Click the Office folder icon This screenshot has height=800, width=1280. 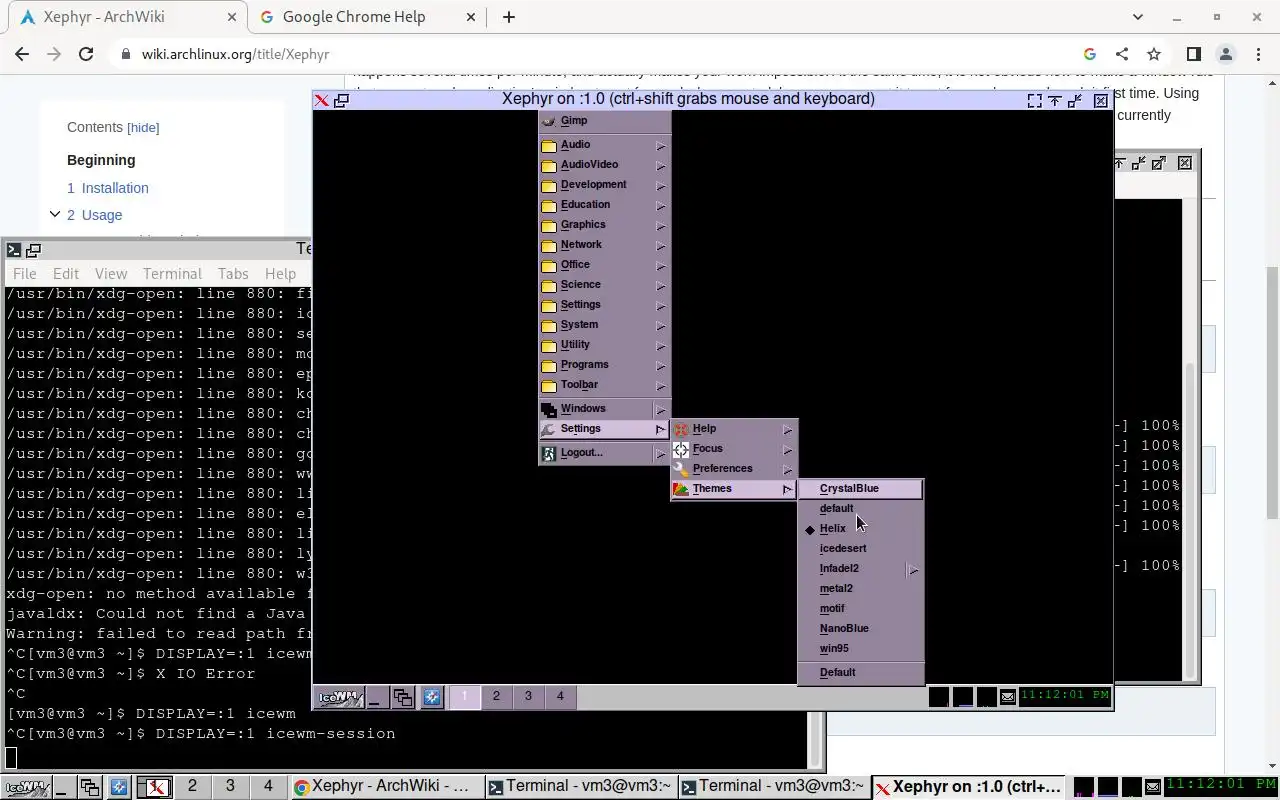[x=549, y=265]
